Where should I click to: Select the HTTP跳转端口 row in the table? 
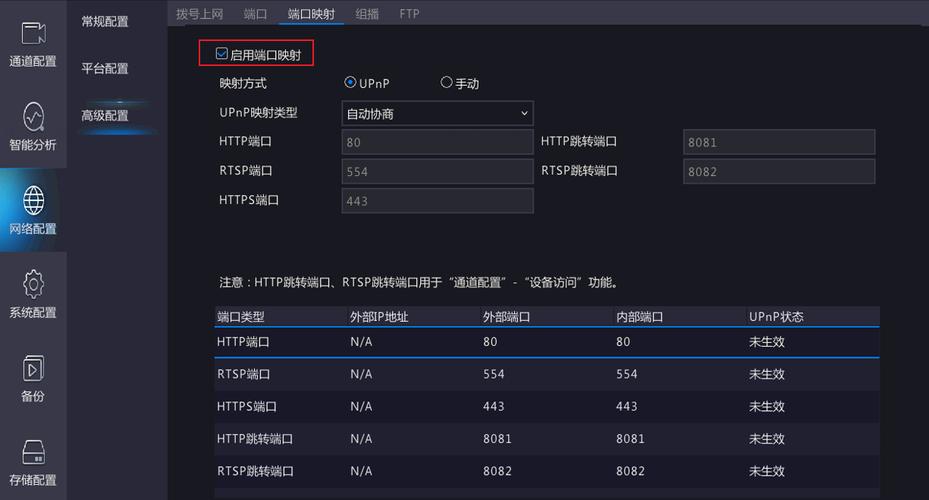point(546,439)
